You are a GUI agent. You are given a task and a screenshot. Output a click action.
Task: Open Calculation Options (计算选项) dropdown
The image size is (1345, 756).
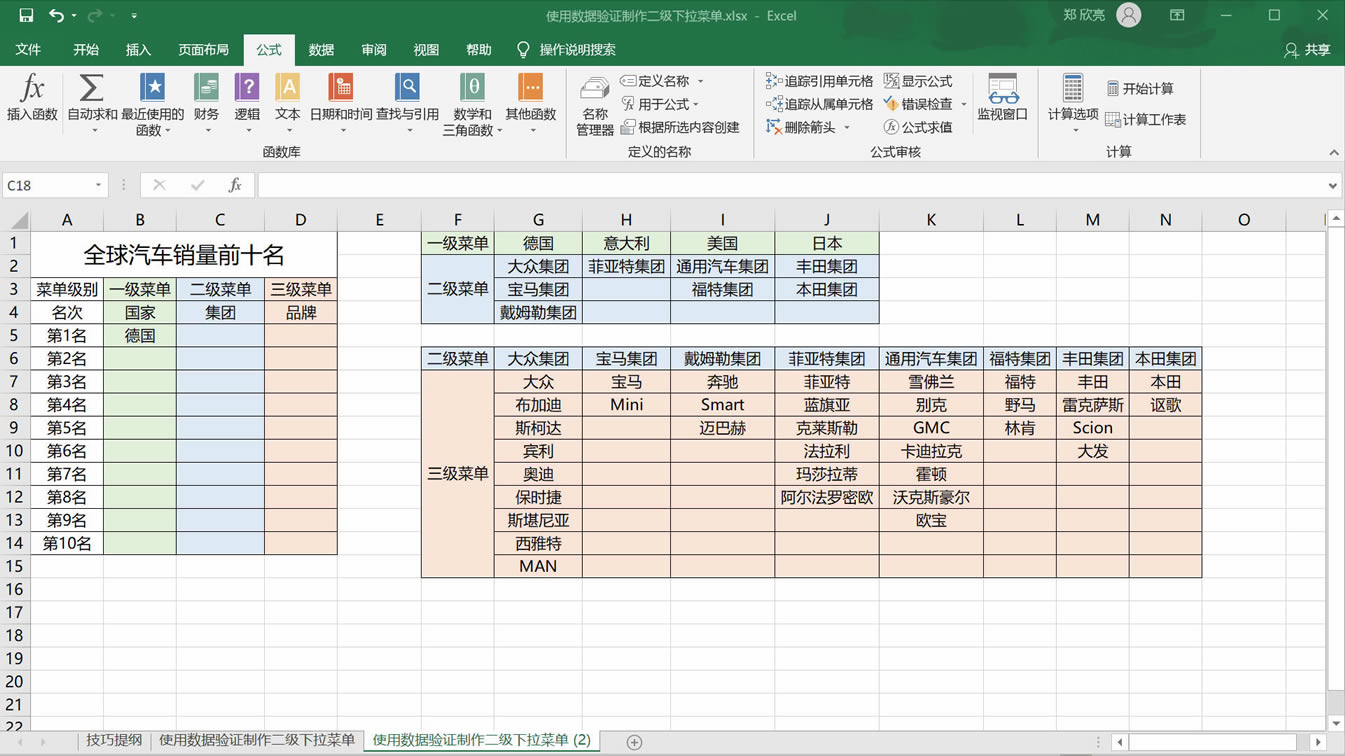pyautogui.click(x=1072, y=100)
